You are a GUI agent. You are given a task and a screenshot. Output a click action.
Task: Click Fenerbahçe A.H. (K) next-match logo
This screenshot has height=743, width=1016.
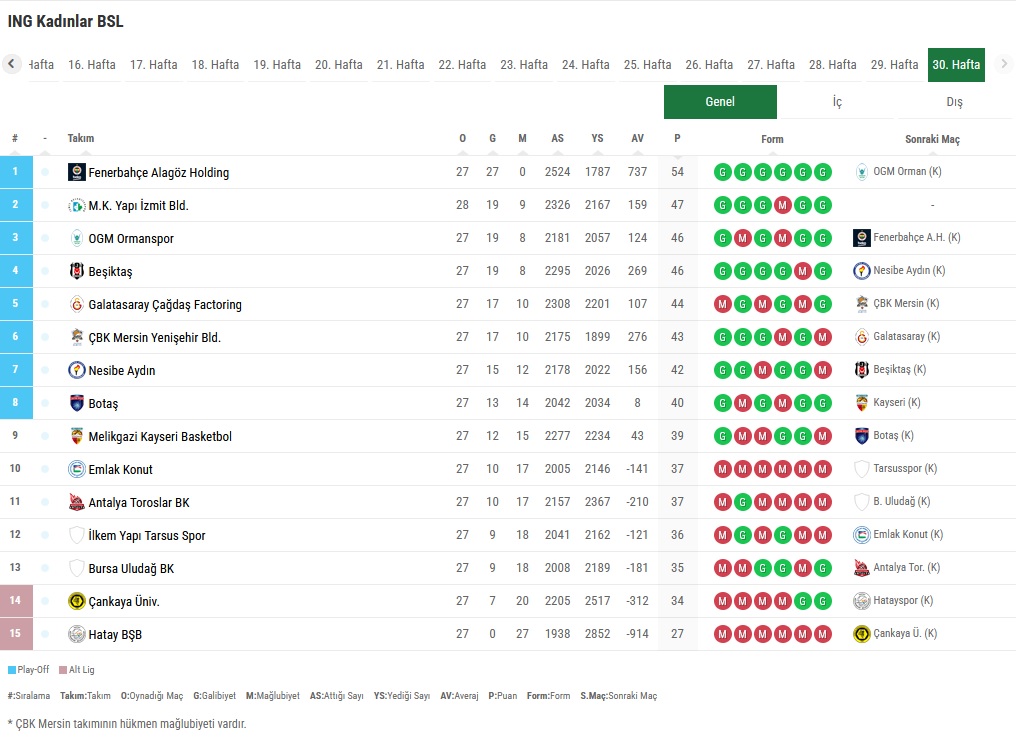pos(861,238)
